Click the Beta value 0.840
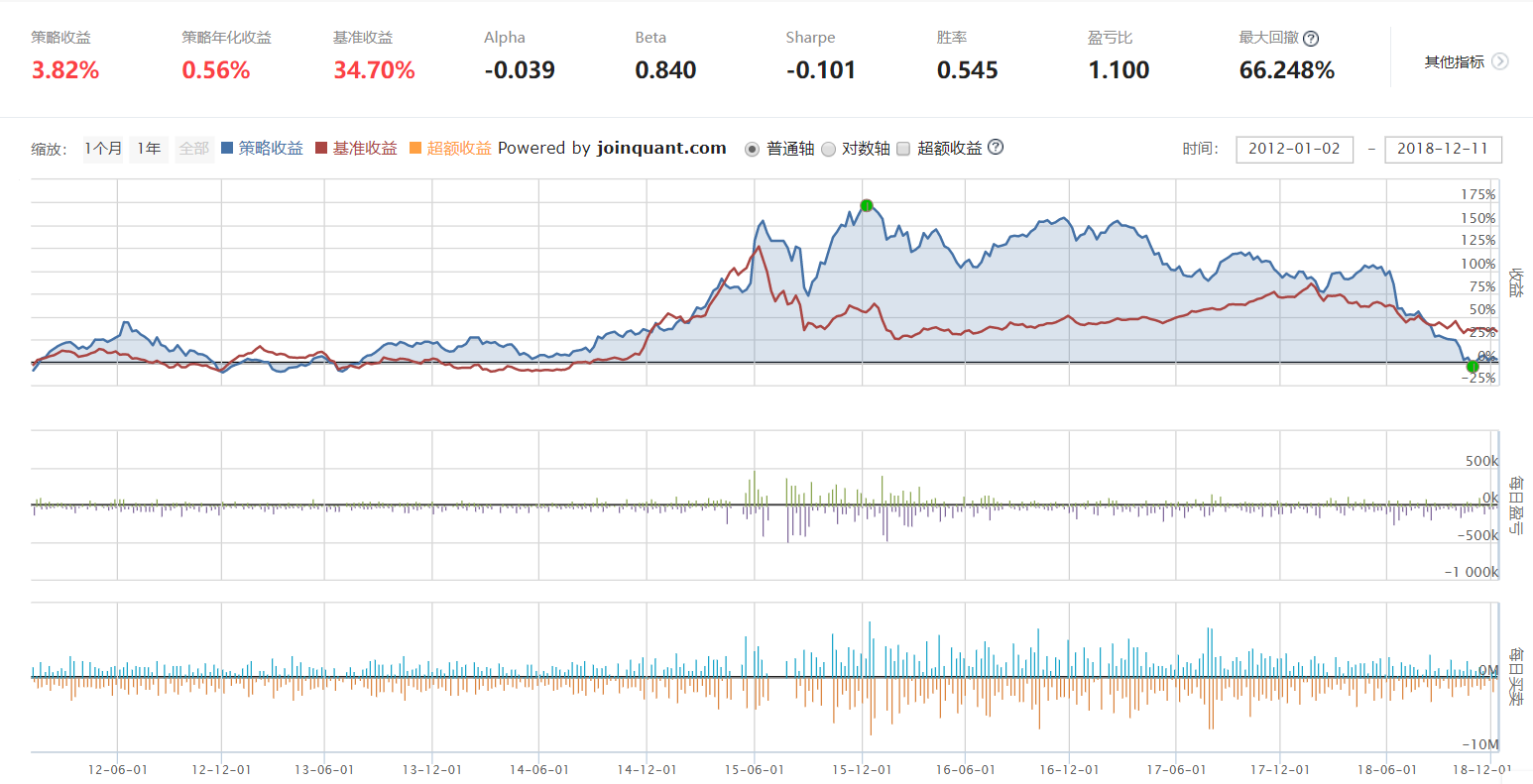1533x784 pixels. click(x=665, y=70)
